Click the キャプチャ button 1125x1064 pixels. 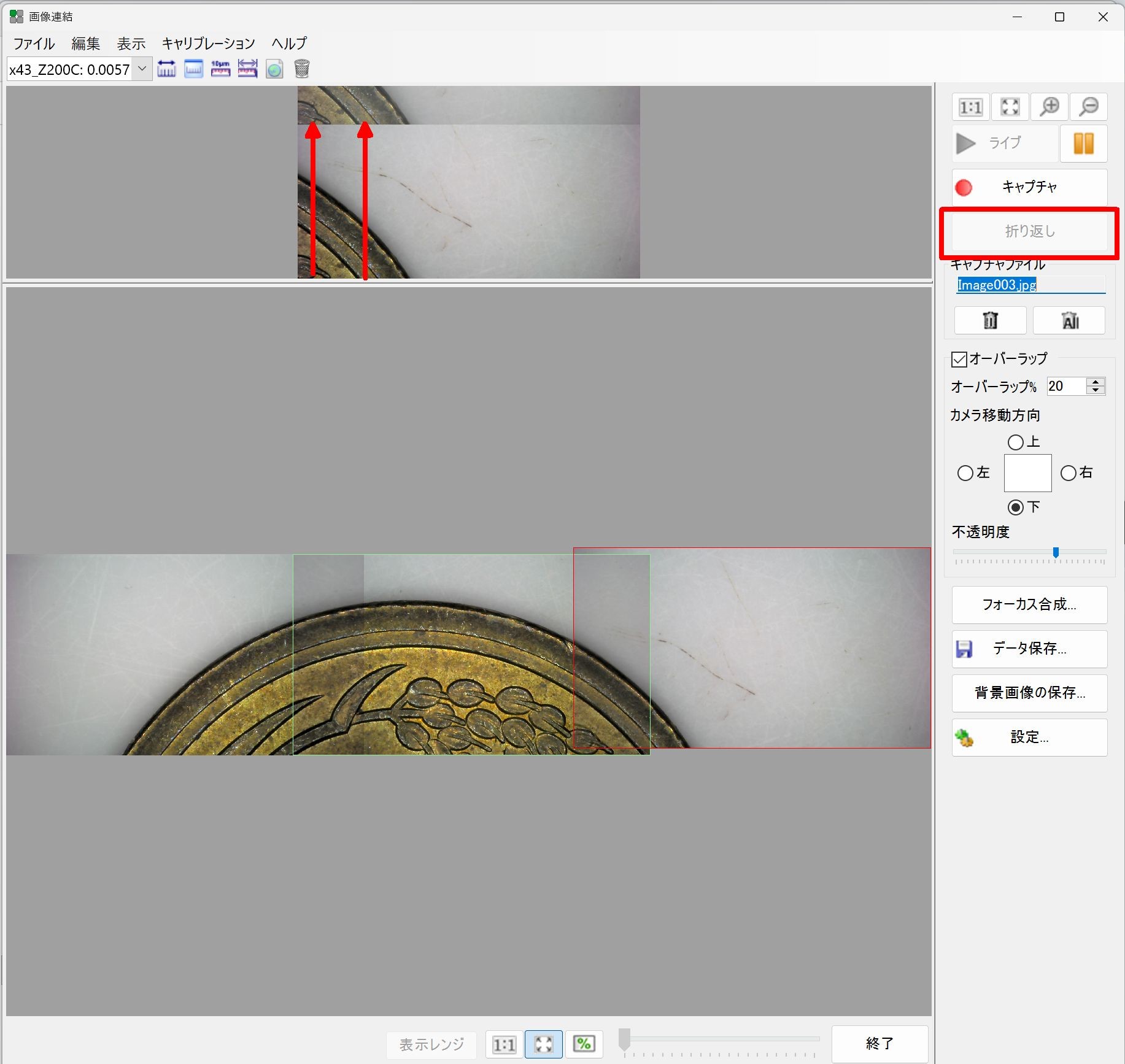[1029, 187]
